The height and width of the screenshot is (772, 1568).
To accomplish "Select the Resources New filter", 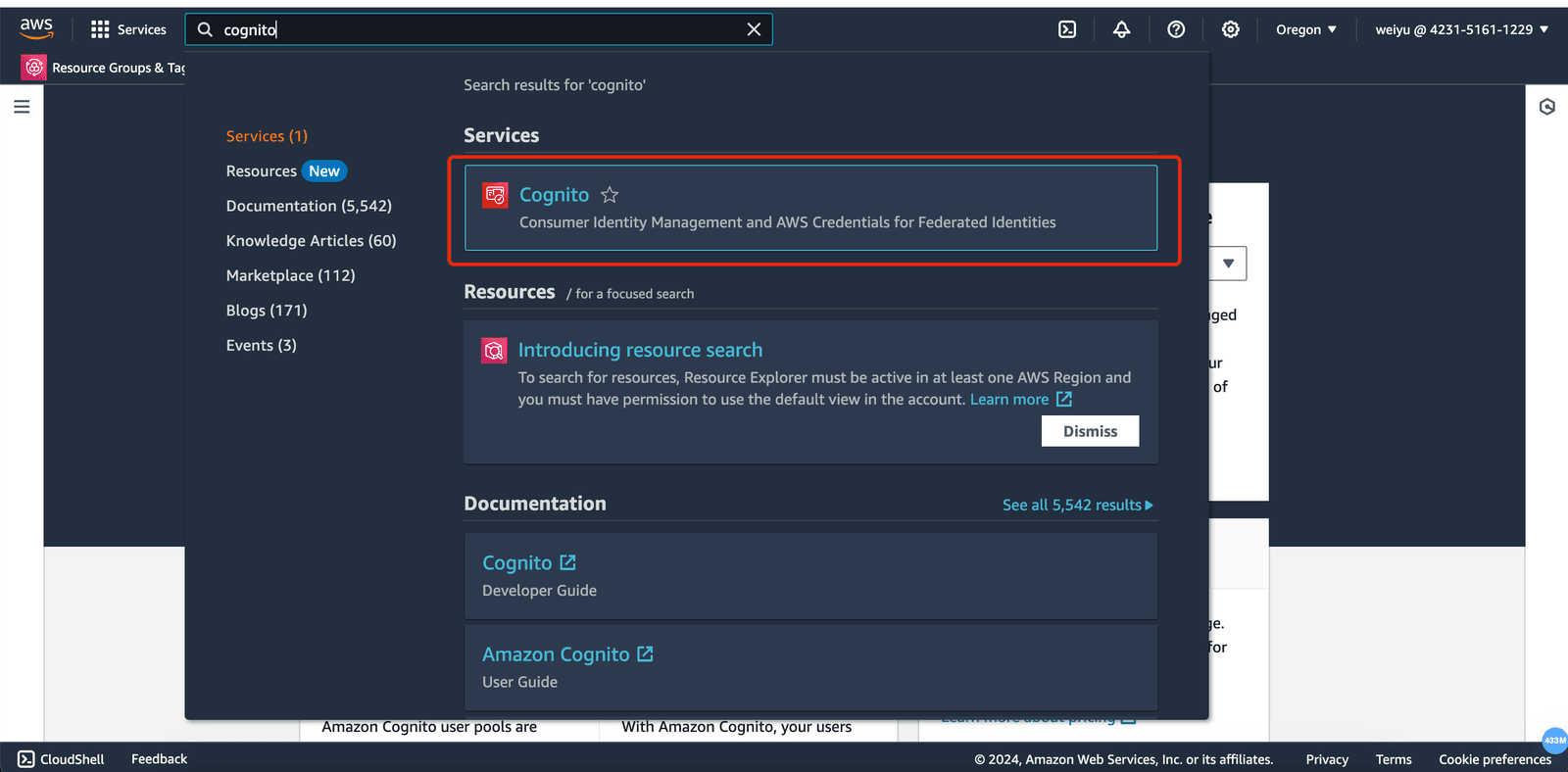I will (x=286, y=171).
